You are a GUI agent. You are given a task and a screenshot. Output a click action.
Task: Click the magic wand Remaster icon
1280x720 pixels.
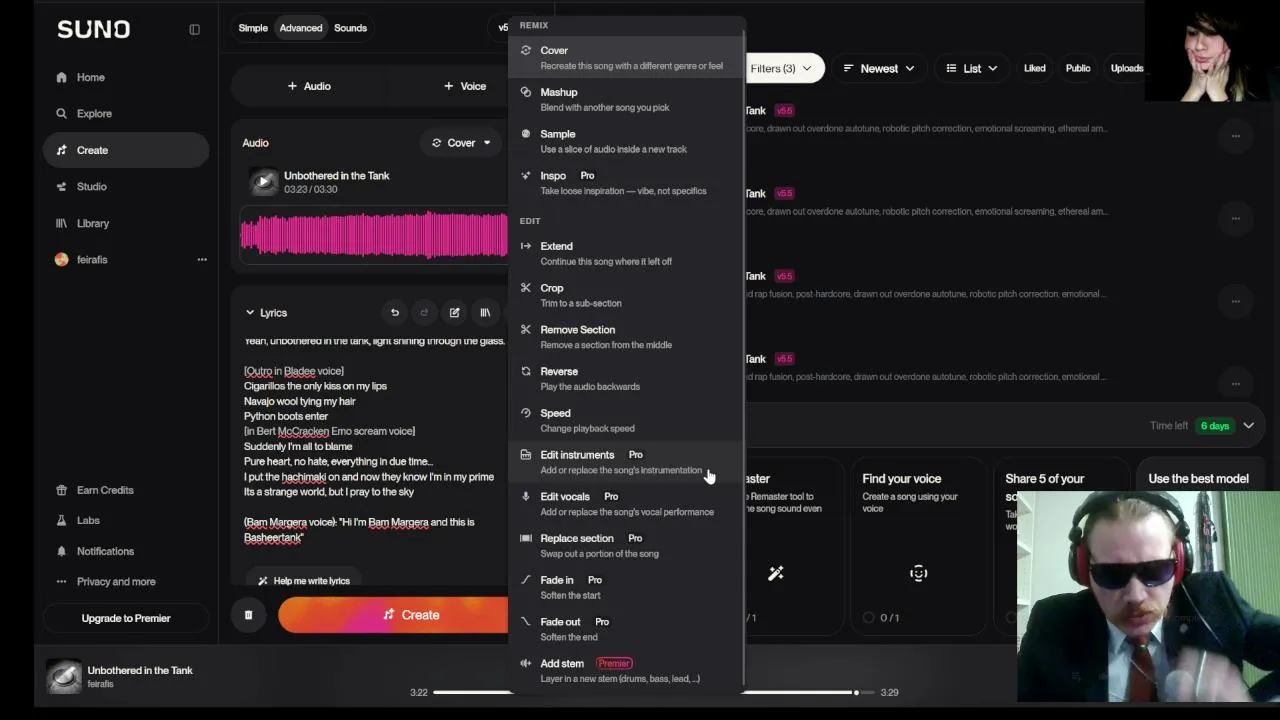pos(775,573)
